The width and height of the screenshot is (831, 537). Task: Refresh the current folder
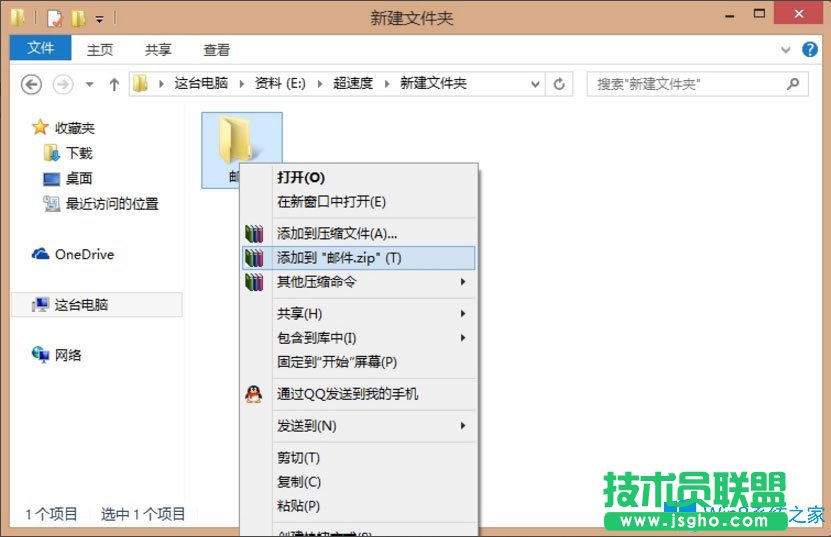[559, 84]
